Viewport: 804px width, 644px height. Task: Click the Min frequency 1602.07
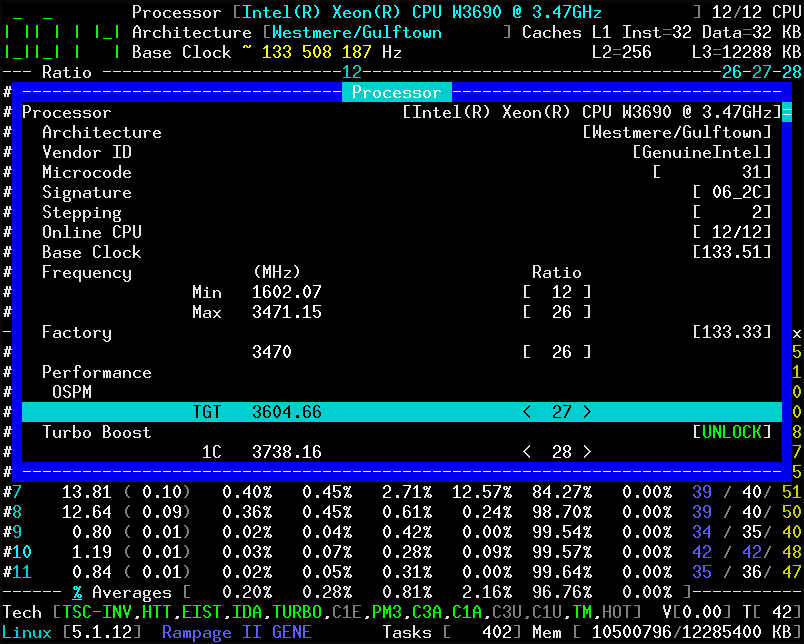(287, 292)
